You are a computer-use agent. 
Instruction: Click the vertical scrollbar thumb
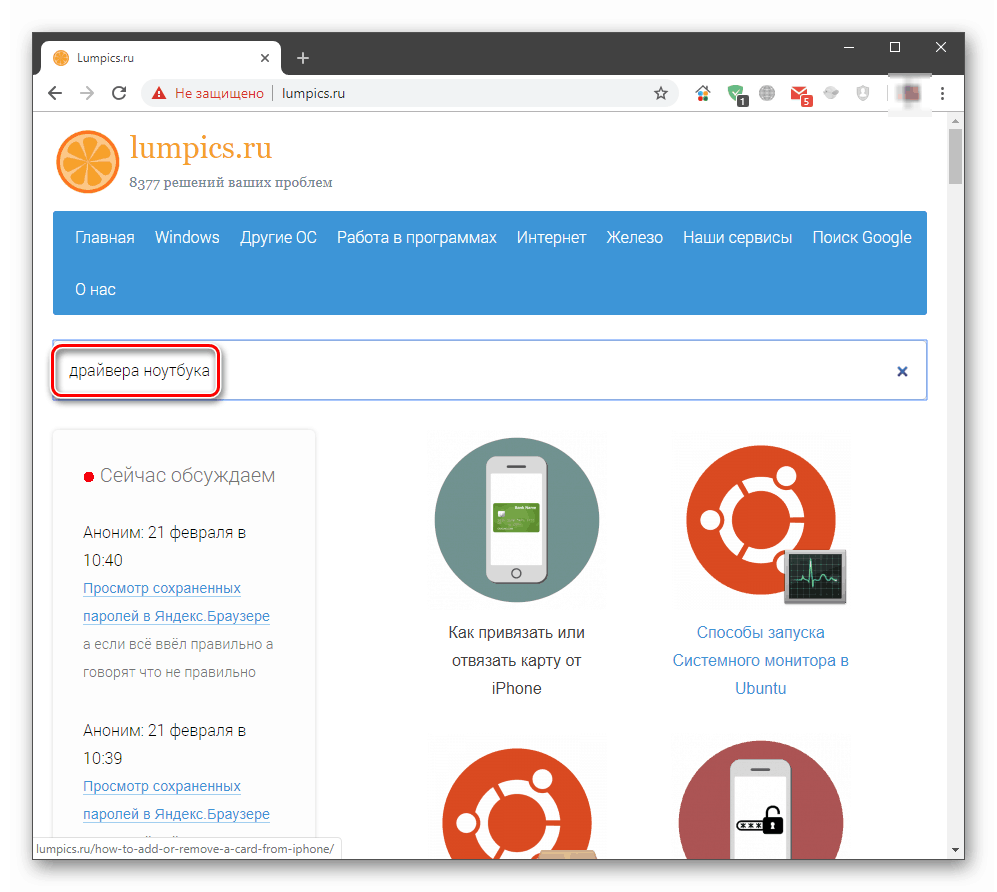click(955, 156)
